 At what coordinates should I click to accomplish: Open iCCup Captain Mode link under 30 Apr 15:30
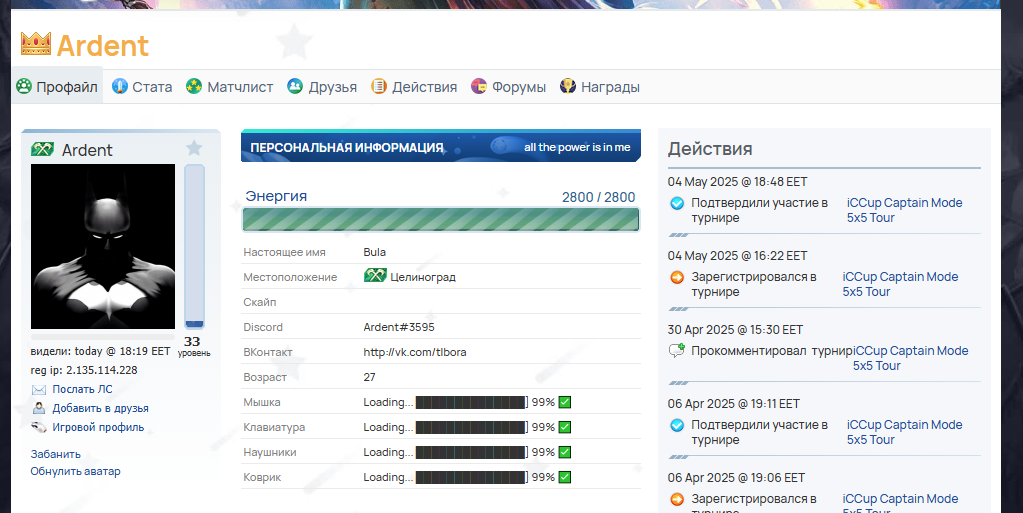(911, 358)
